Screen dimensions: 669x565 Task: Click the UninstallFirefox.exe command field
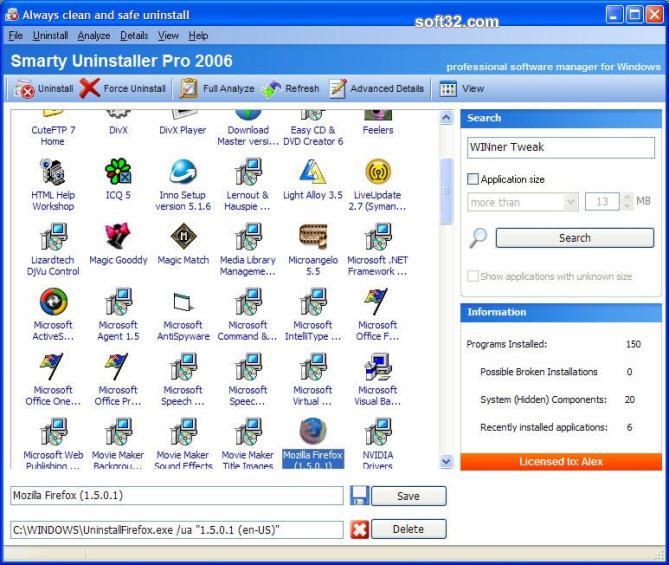pos(177,530)
